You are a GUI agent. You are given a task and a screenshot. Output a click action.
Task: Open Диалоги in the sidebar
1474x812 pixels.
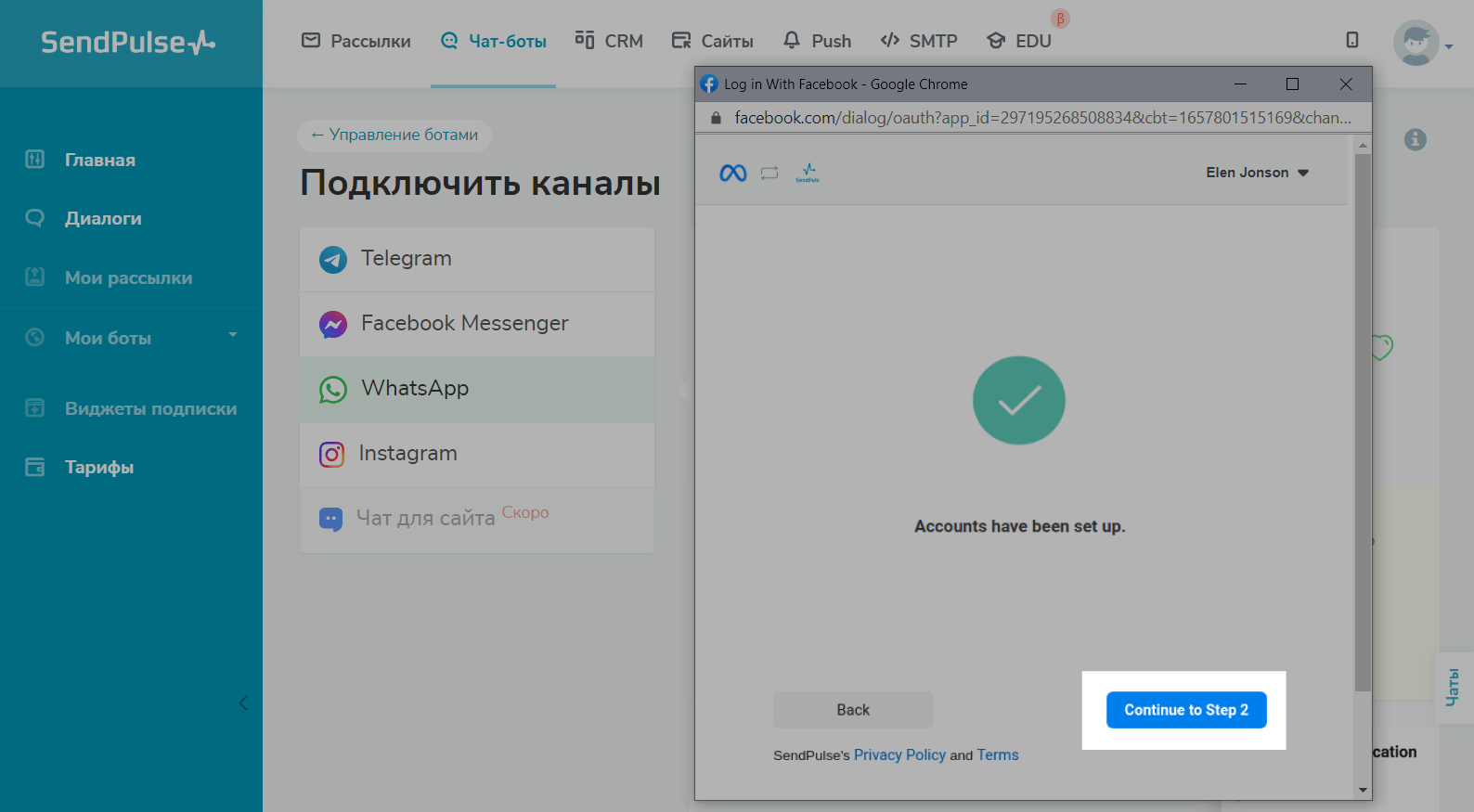click(x=103, y=219)
